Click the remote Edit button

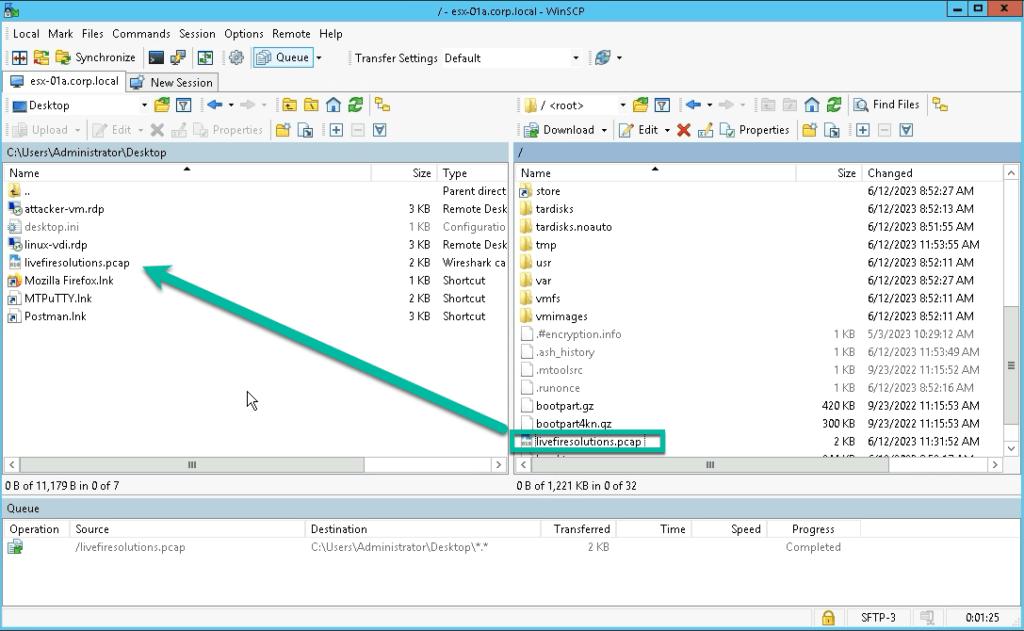pyautogui.click(x=639, y=130)
